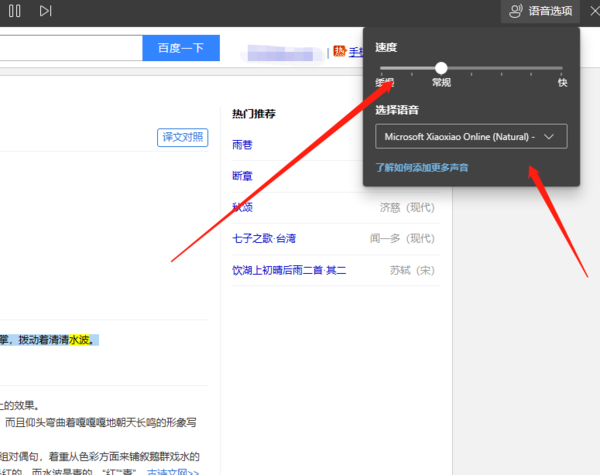Click the 百度一下 search button
600x475 pixels.
[181, 48]
